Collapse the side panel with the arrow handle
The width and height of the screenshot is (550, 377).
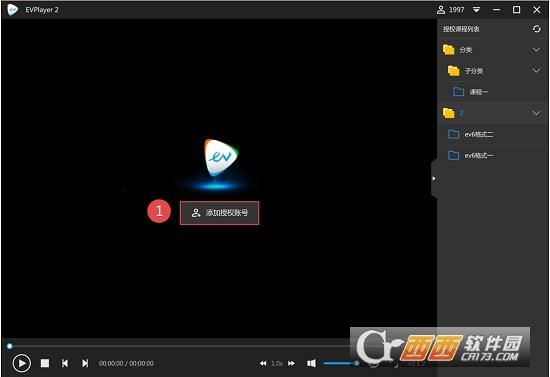434,179
